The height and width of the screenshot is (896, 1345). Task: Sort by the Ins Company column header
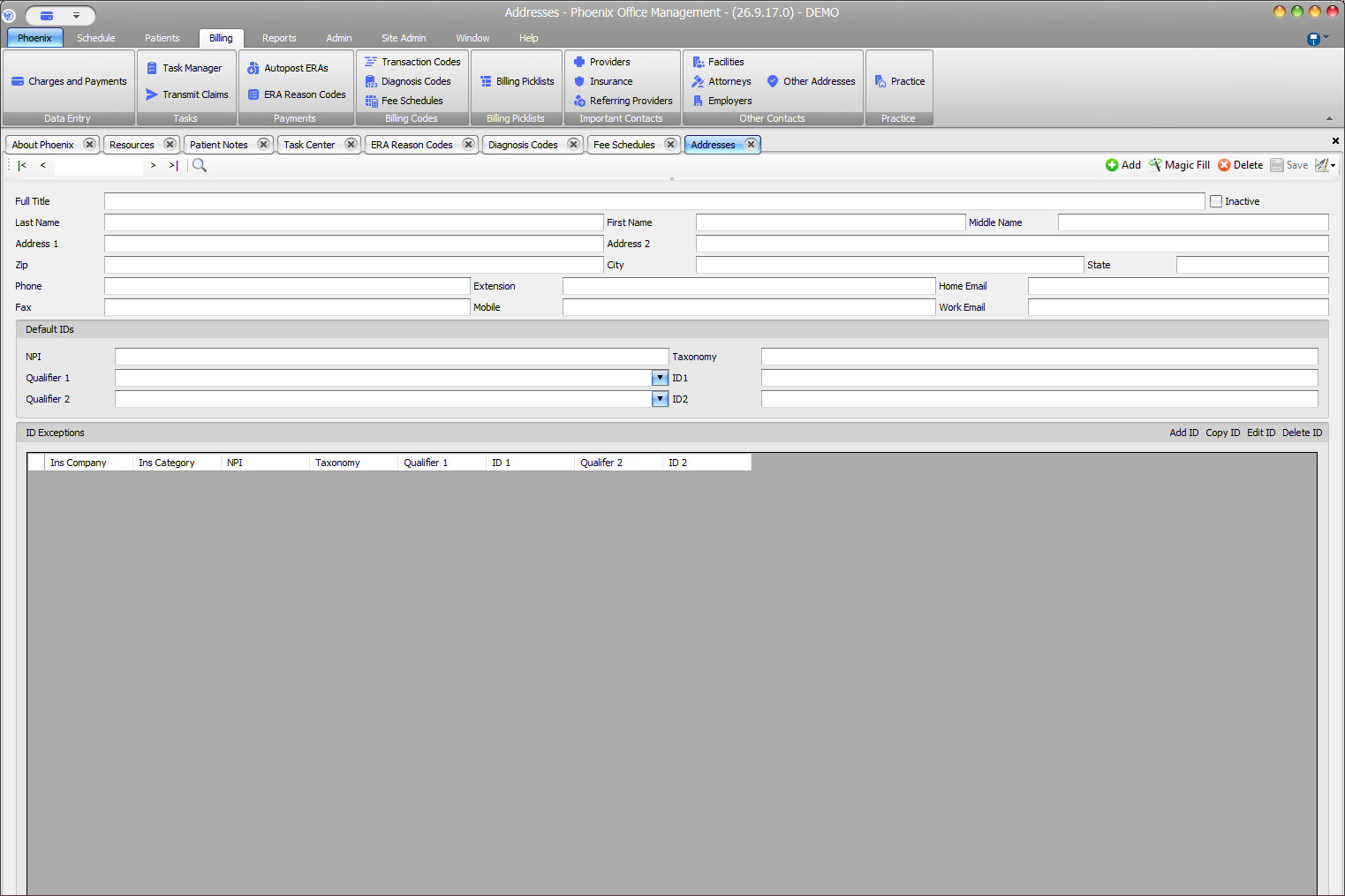pos(88,463)
